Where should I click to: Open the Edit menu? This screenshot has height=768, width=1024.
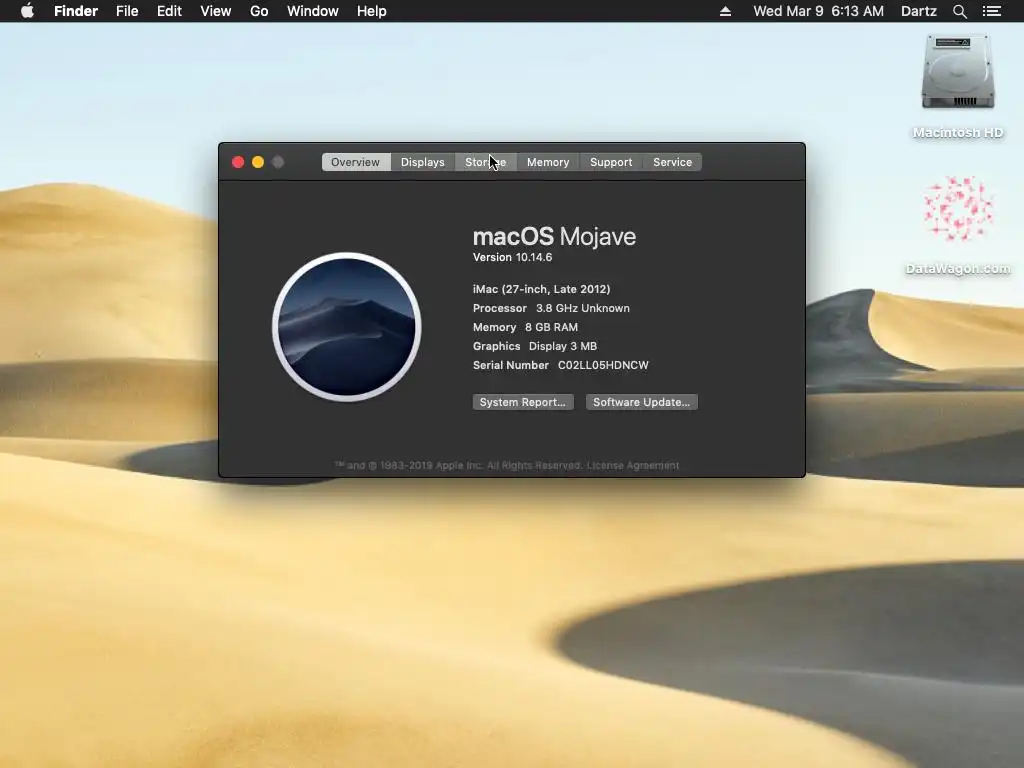pos(169,11)
